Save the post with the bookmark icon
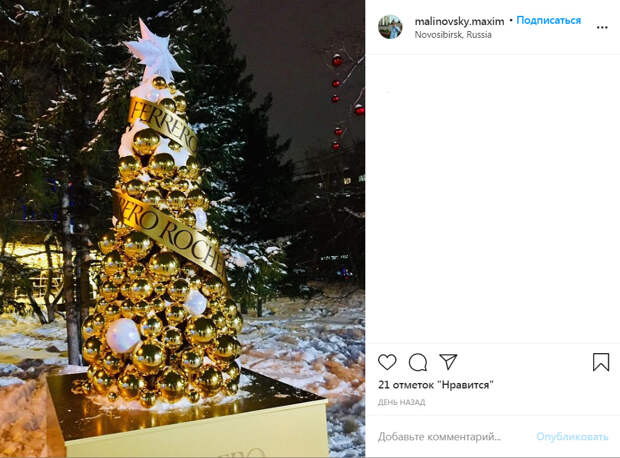Image resolution: width=620 pixels, height=458 pixels. tap(601, 362)
